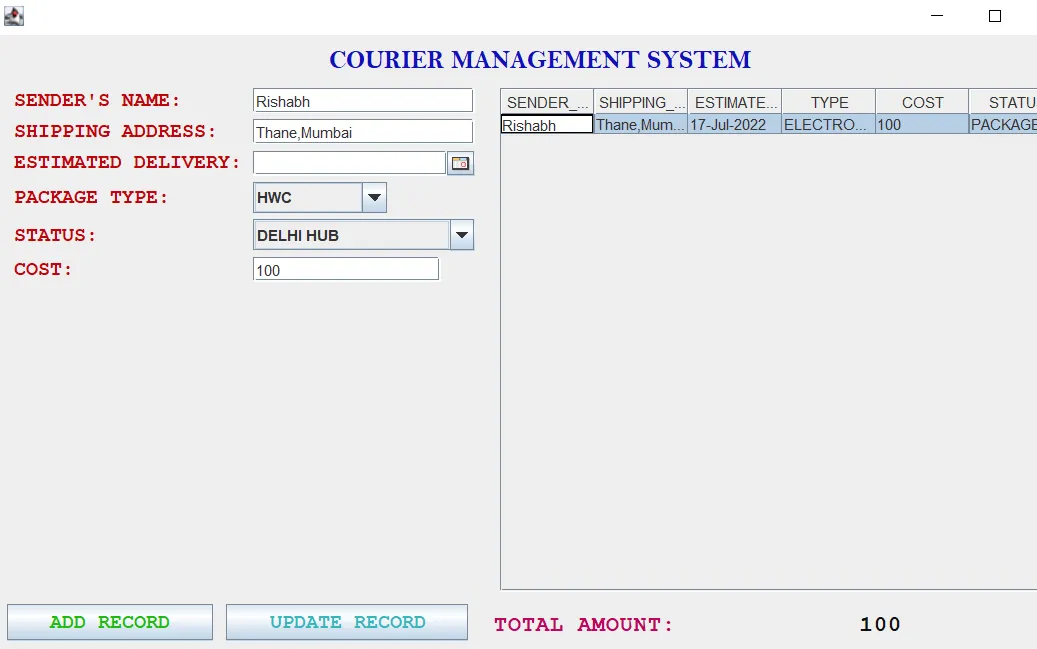Click inside the sender's name field showing Rishabh
This screenshot has height=649, width=1037.
pos(362,99)
